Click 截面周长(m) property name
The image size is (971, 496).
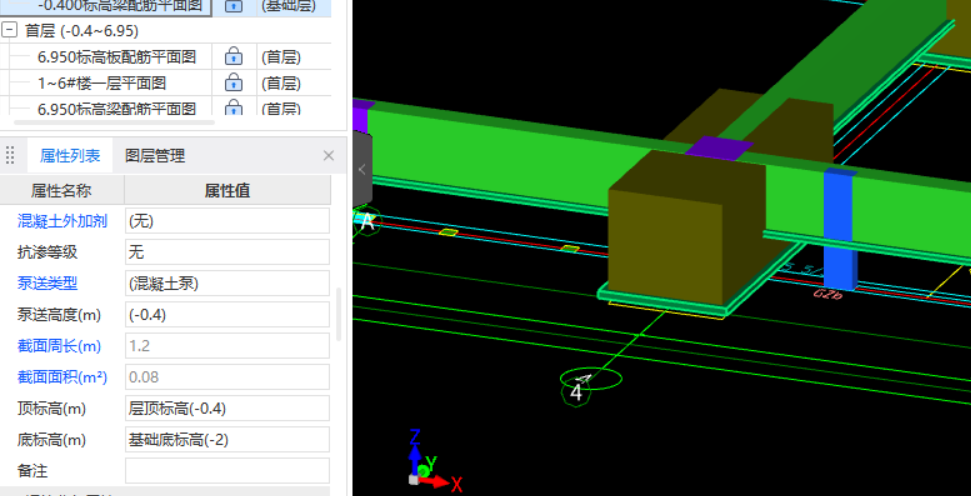click(x=59, y=346)
